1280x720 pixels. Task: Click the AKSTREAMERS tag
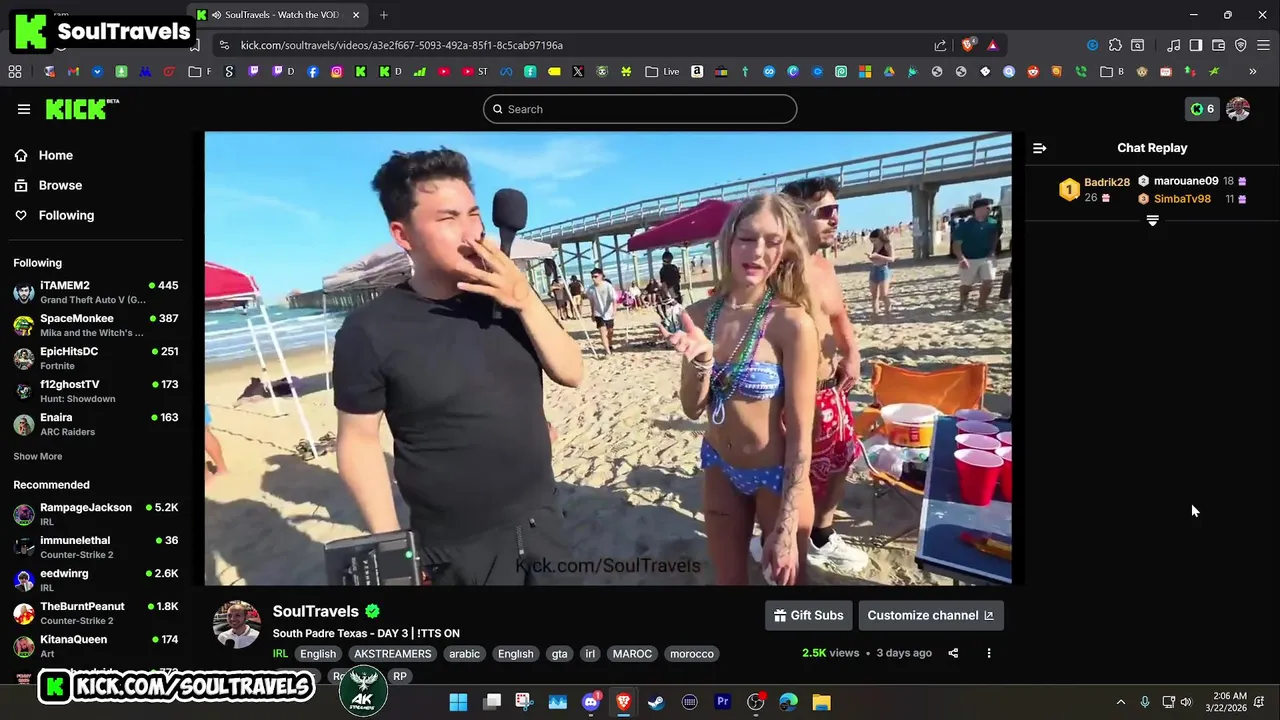click(x=393, y=654)
